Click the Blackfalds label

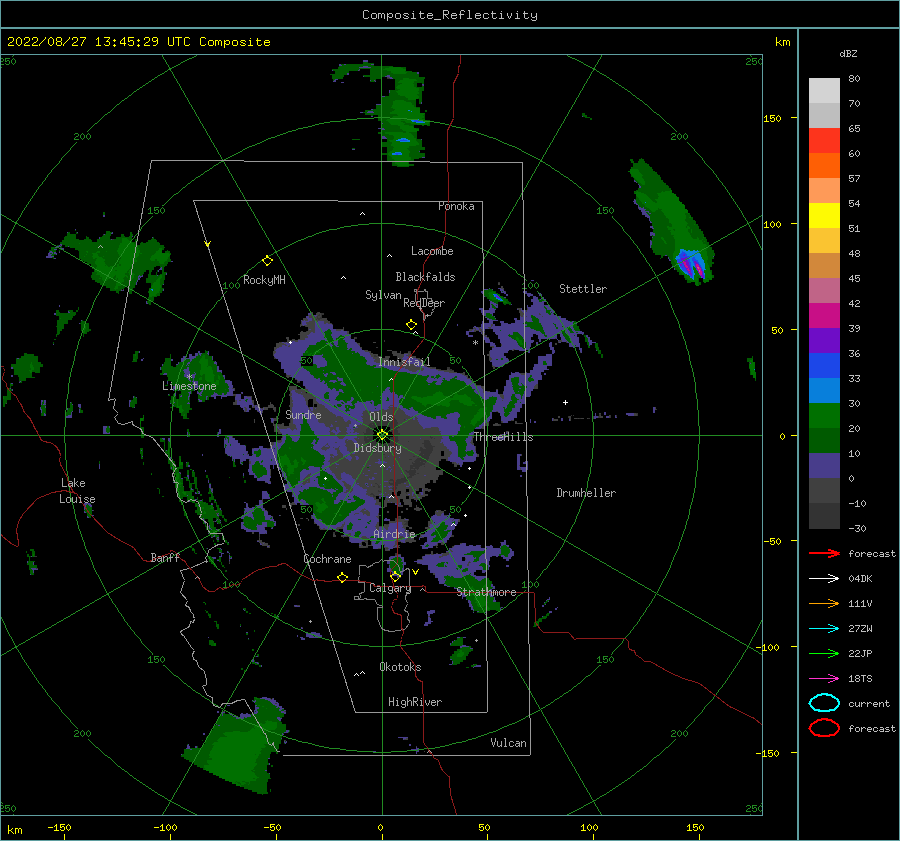(x=425, y=277)
